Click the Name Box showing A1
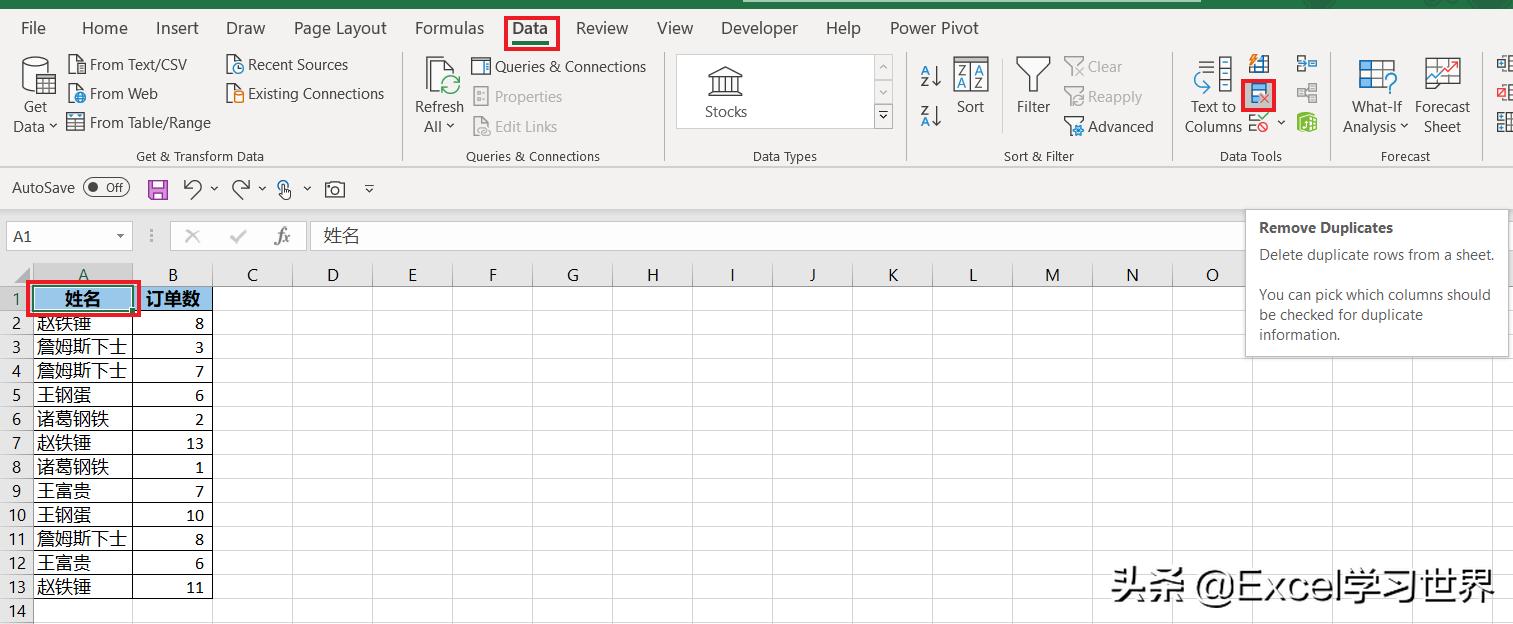1513x624 pixels. [x=62, y=237]
